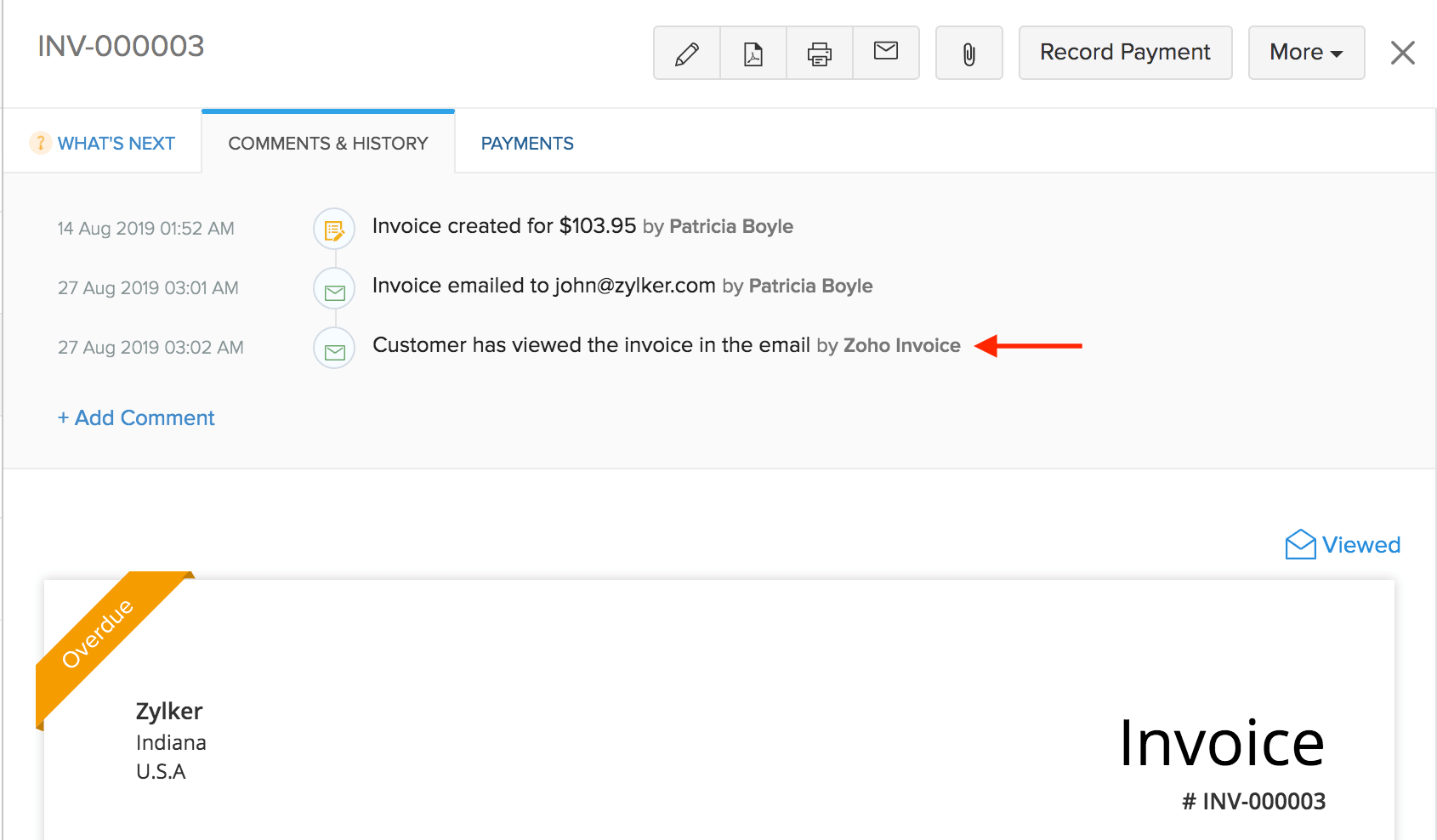The height and width of the screenshot is (840, 1437).
Task: Open the email invoice envelope icon
Action: [885, 52]
